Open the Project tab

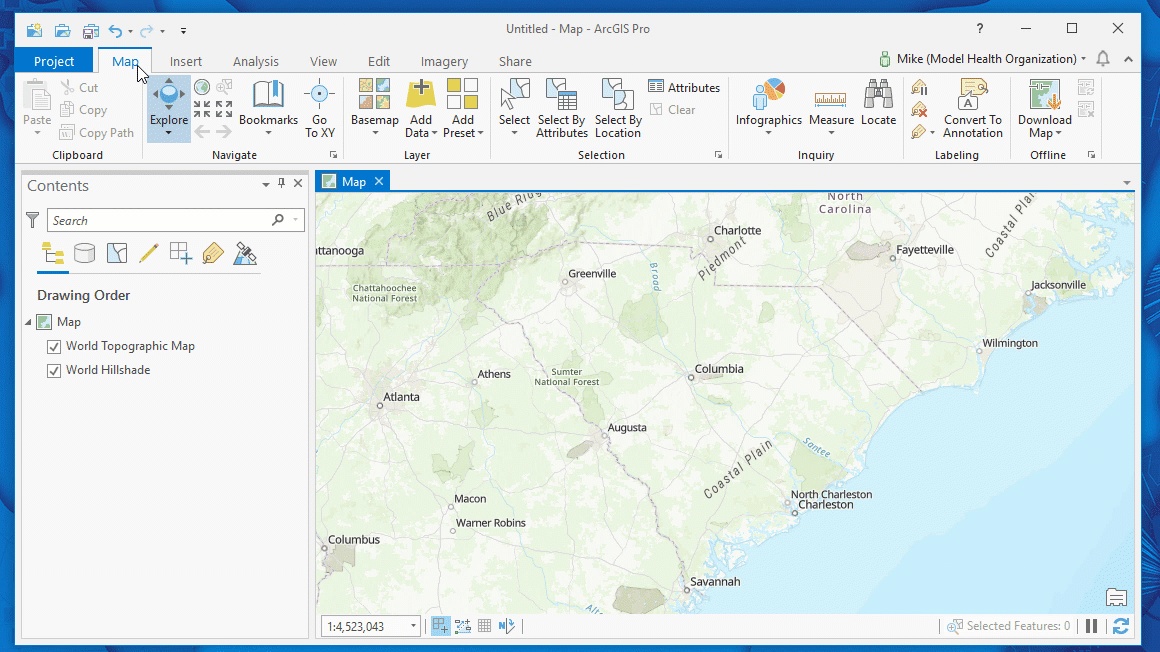(x=54, y=61)
